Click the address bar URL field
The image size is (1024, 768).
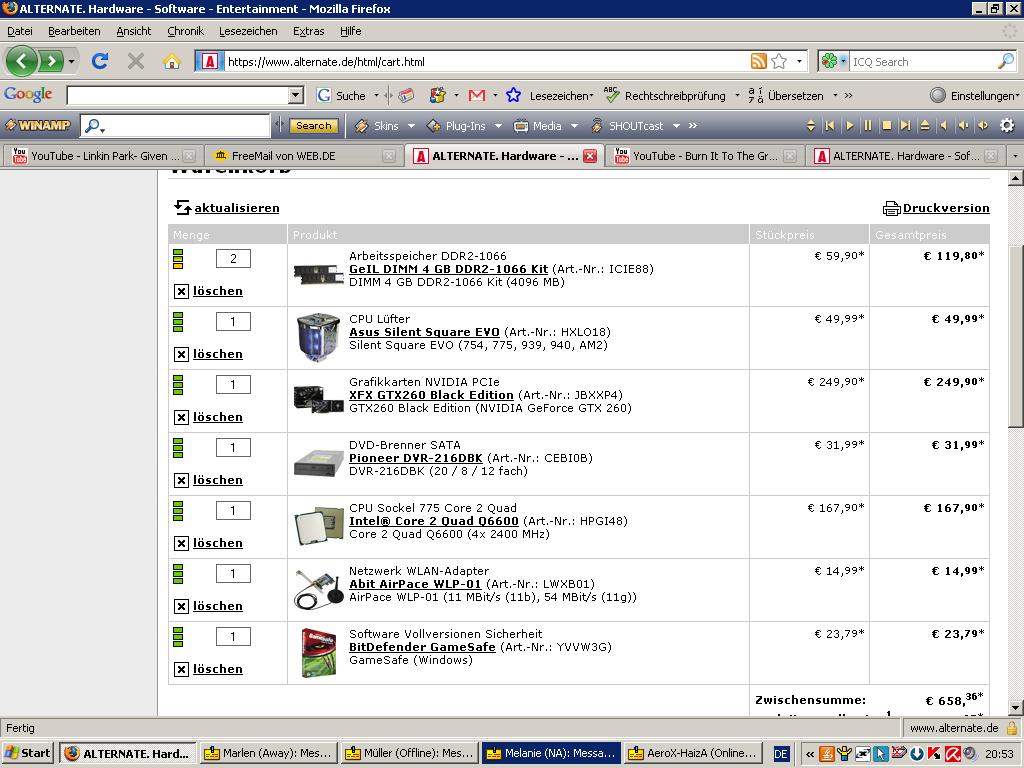(487, 62)
